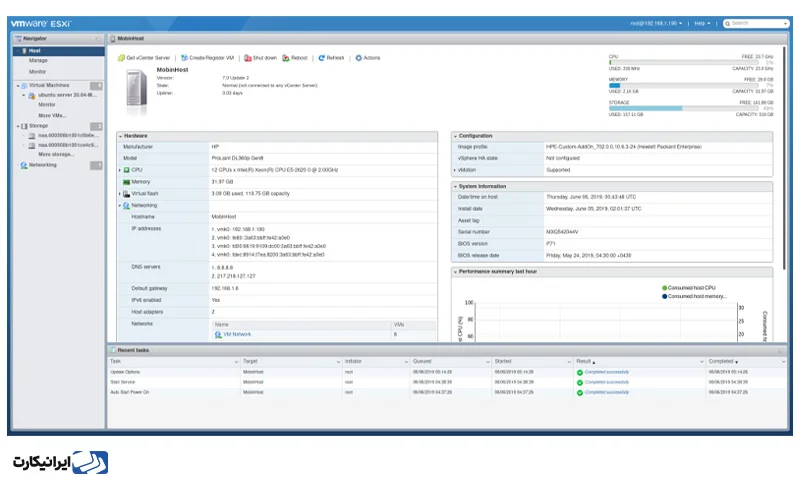Screen dimensions: 800x477
Task: Open Monitor under ubuntu server
Action: click(x=46, y=105)
